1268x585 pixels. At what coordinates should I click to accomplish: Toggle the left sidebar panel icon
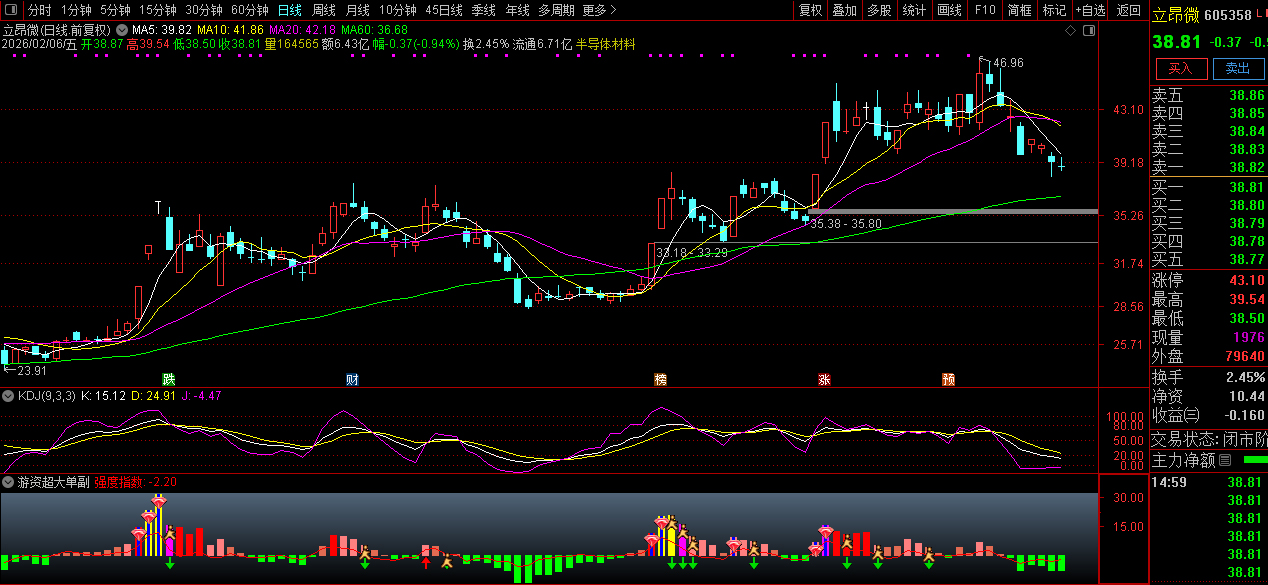pyautogui.click(x=10, y=10)
